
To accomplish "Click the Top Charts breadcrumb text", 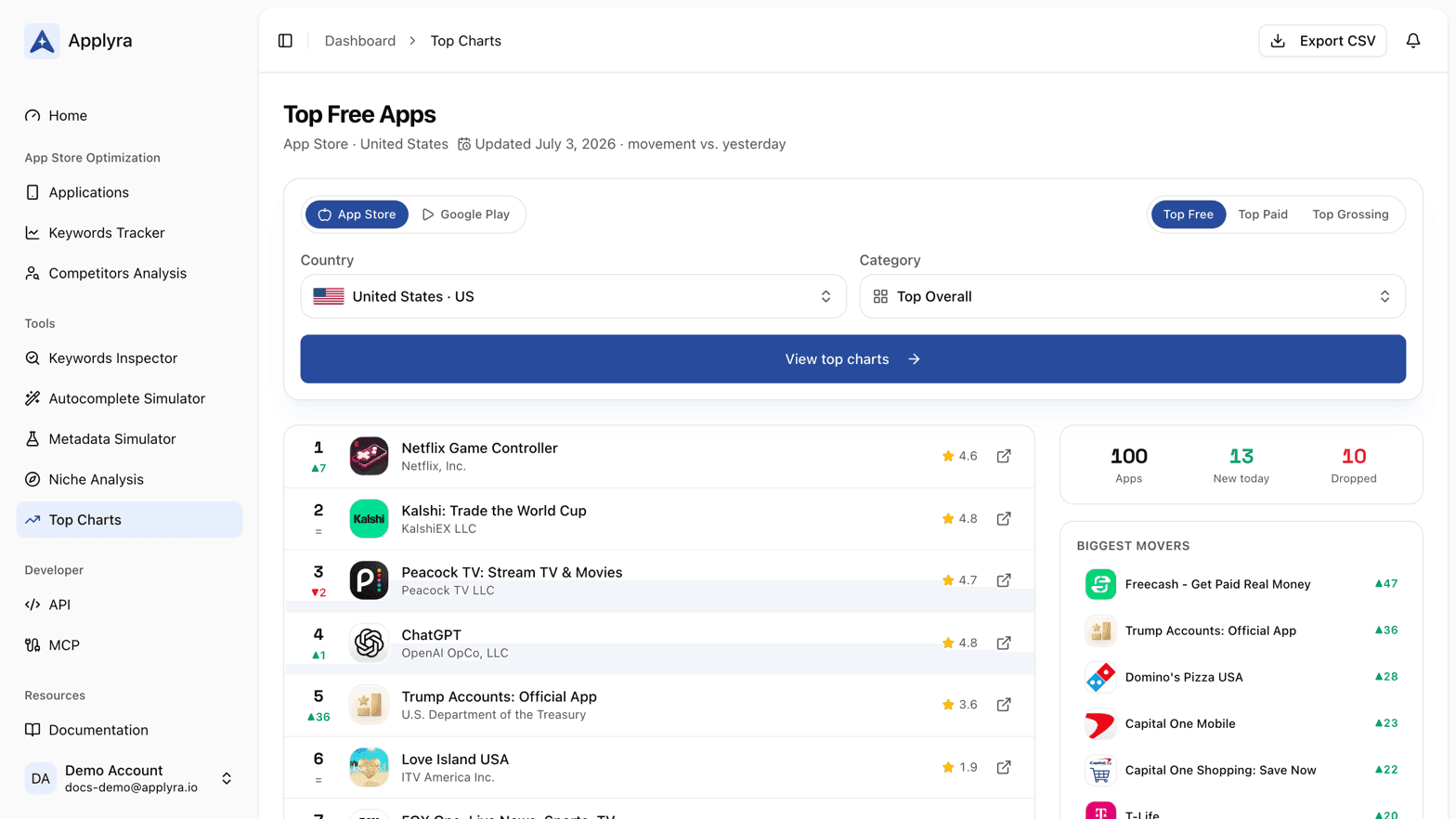I will click(x=465, y=41).
